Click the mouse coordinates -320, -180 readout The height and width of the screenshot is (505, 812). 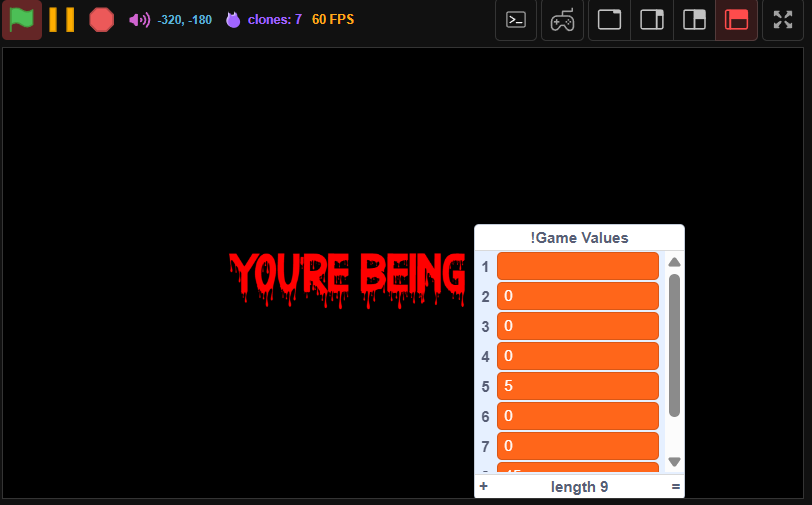184,20
